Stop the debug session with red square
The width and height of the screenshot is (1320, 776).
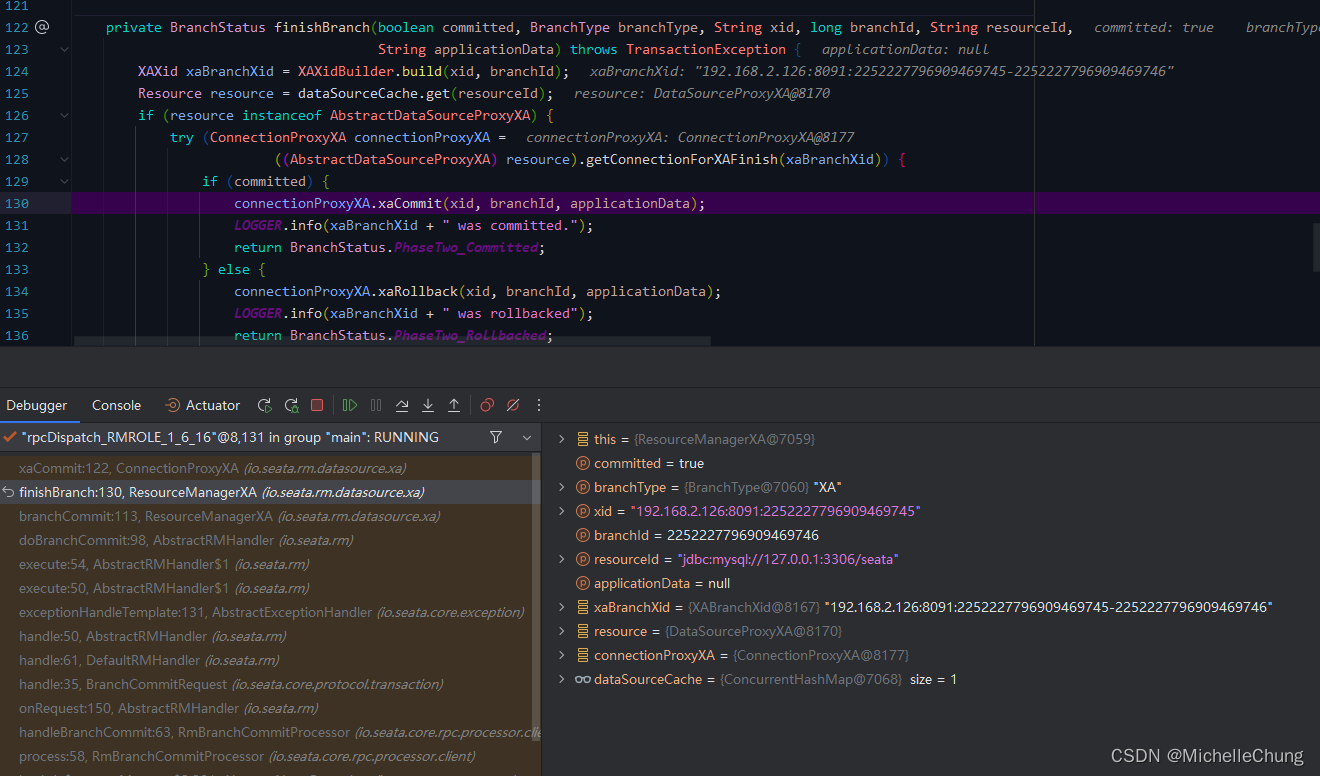[x=317, y=405]
